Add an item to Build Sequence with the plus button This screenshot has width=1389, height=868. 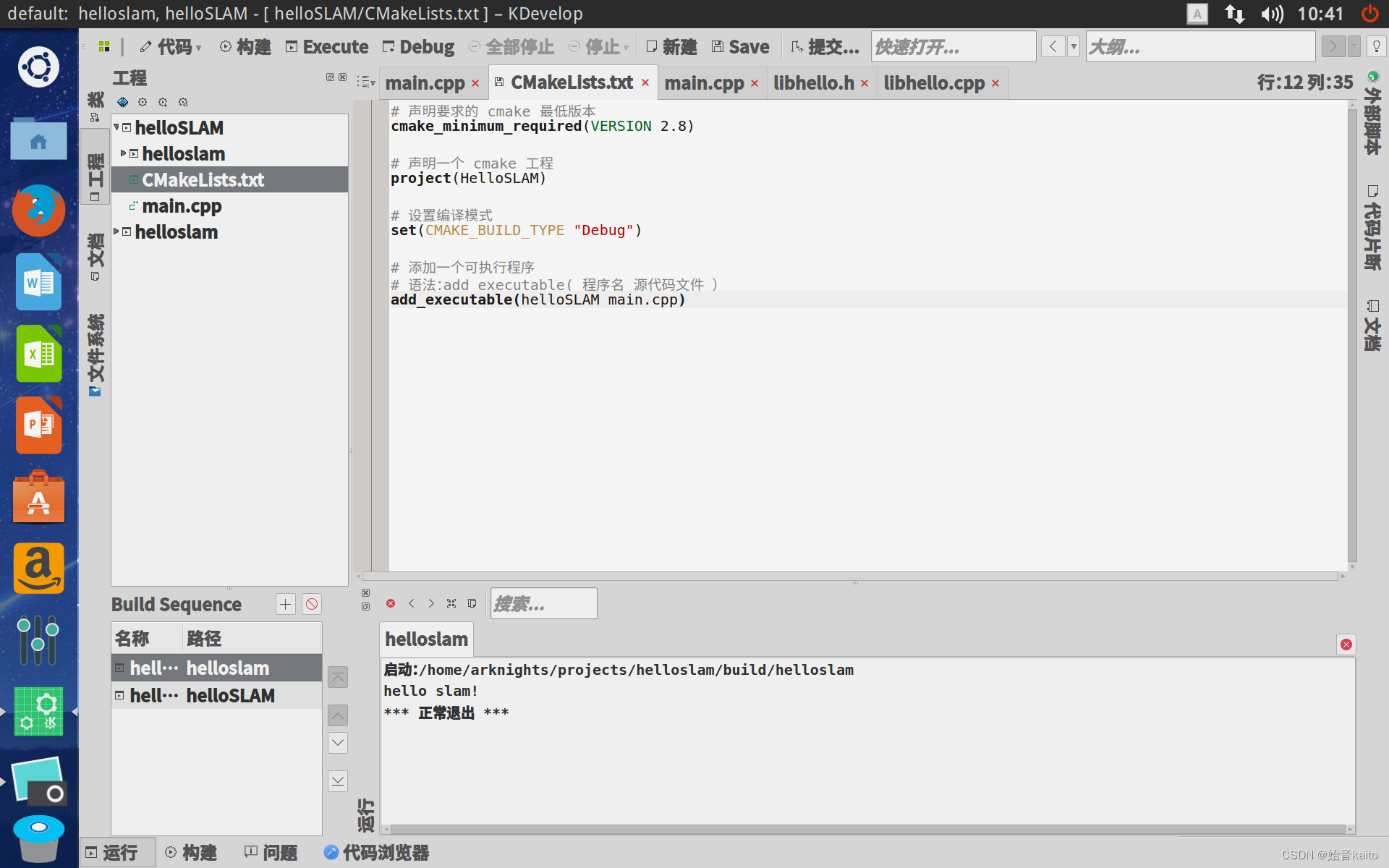click(284, 604)
